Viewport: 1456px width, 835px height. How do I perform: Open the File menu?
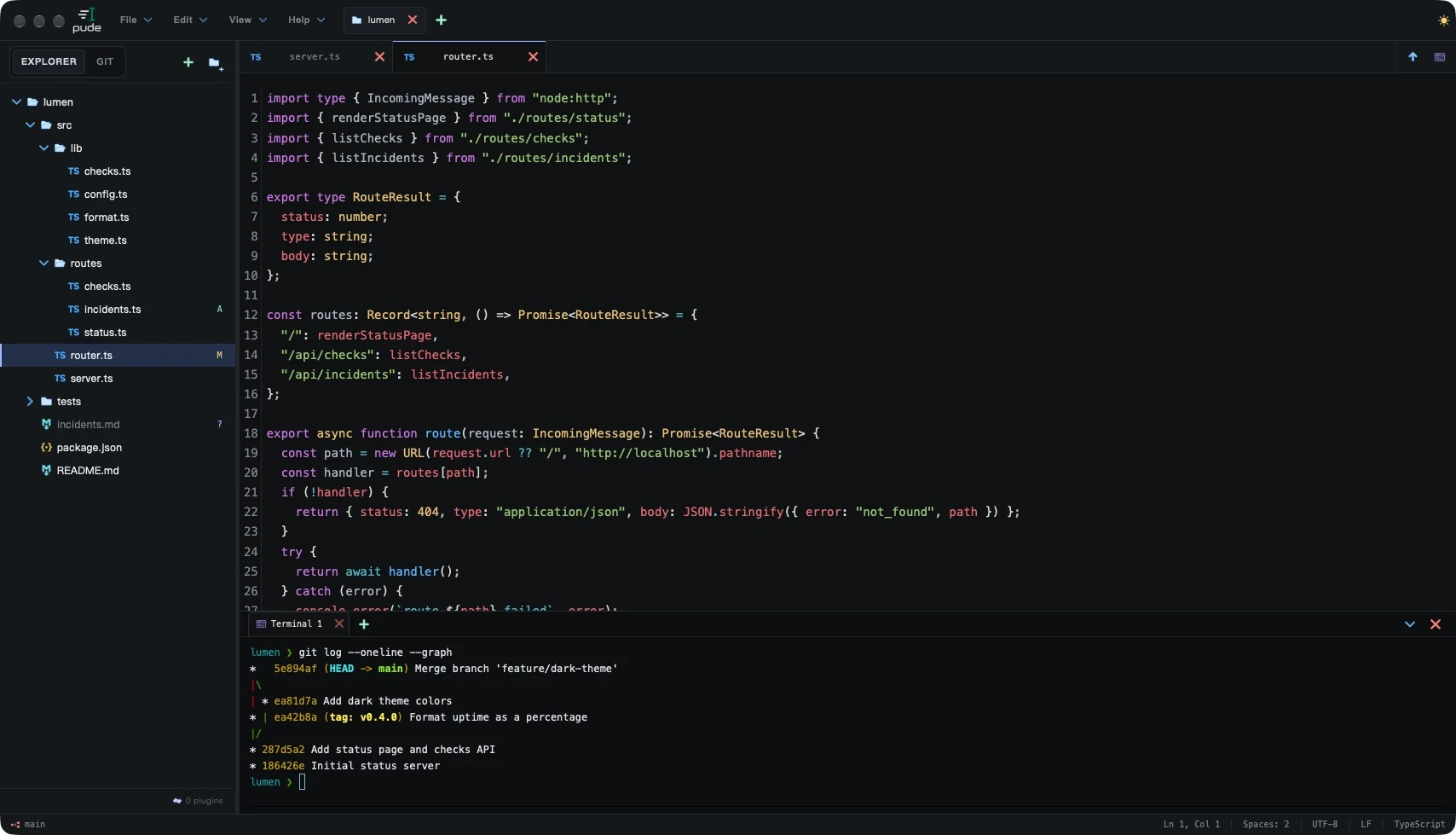coord(136,20)
